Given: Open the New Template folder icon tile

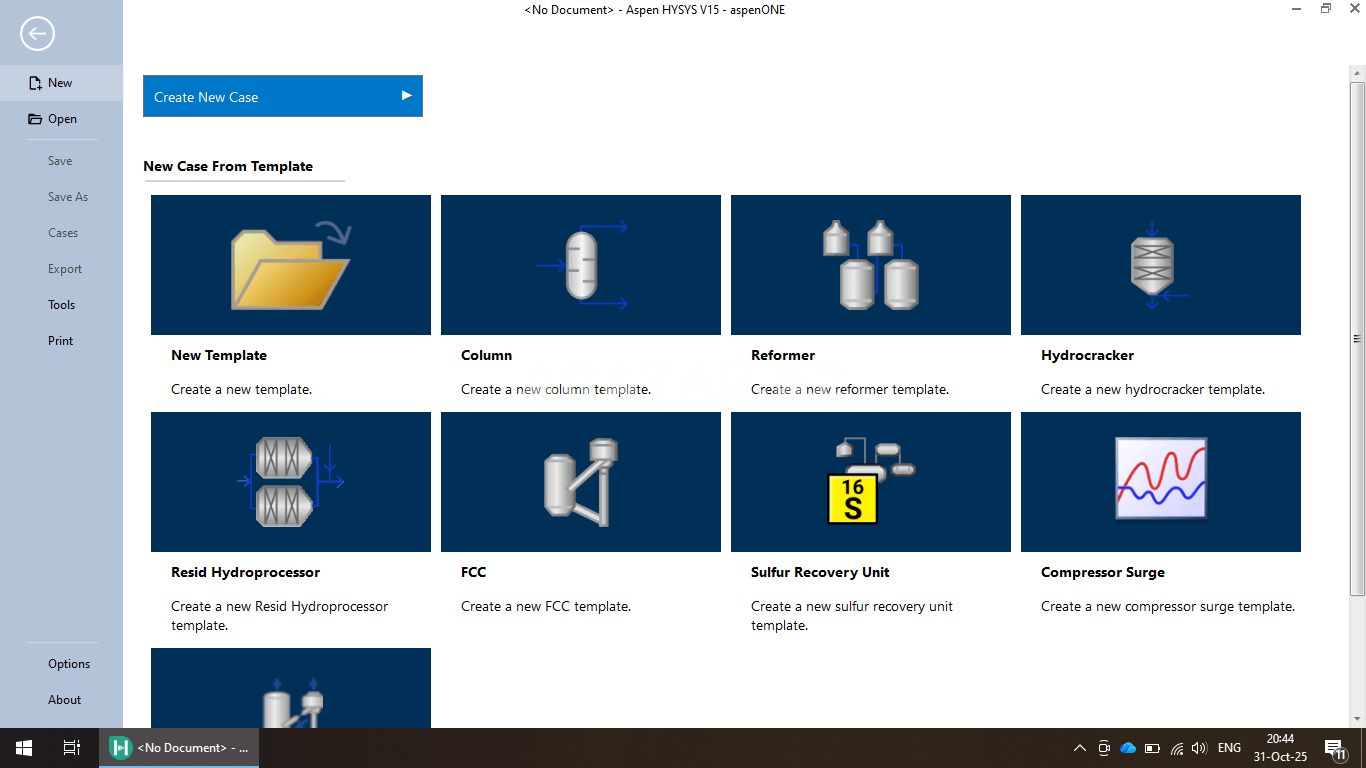Looking at the screenshot, I should 290,265.
